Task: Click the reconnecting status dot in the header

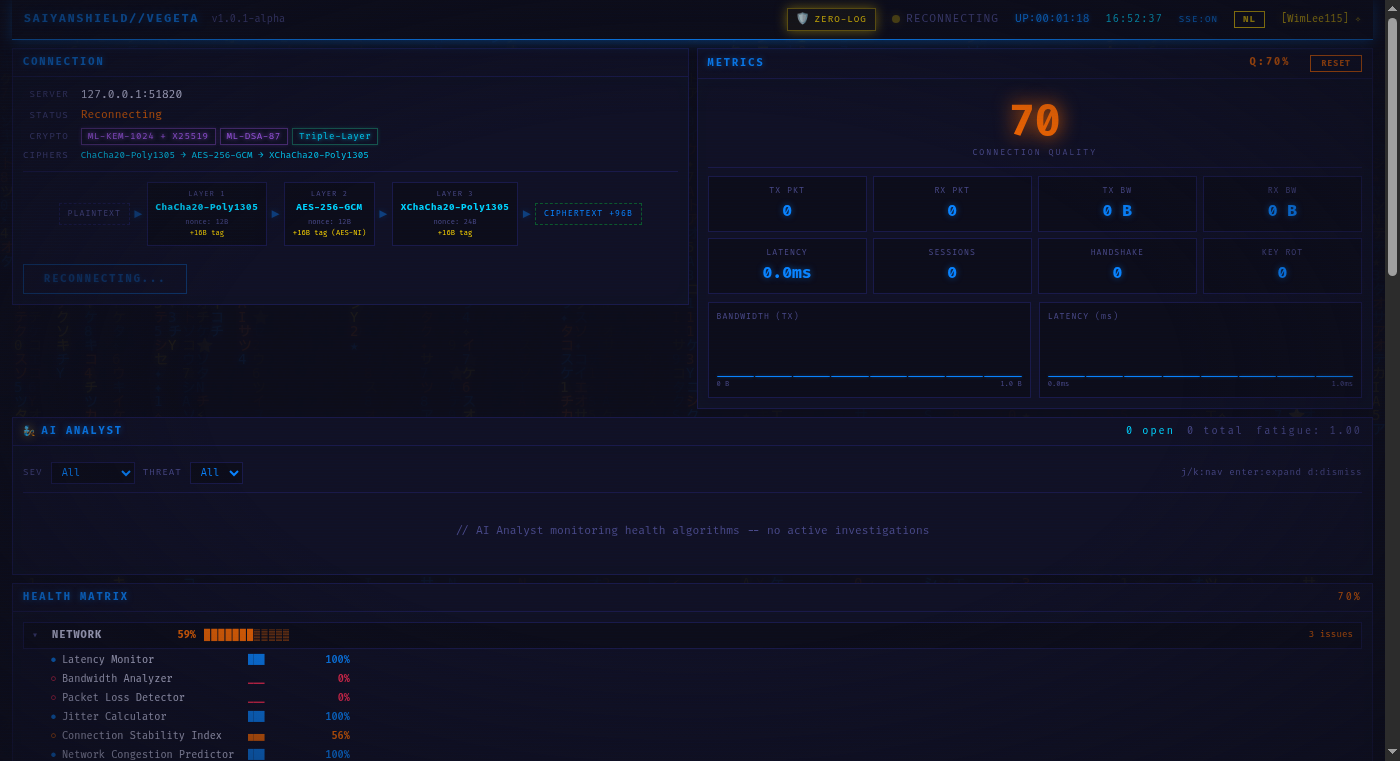Action: click(896, 18)
